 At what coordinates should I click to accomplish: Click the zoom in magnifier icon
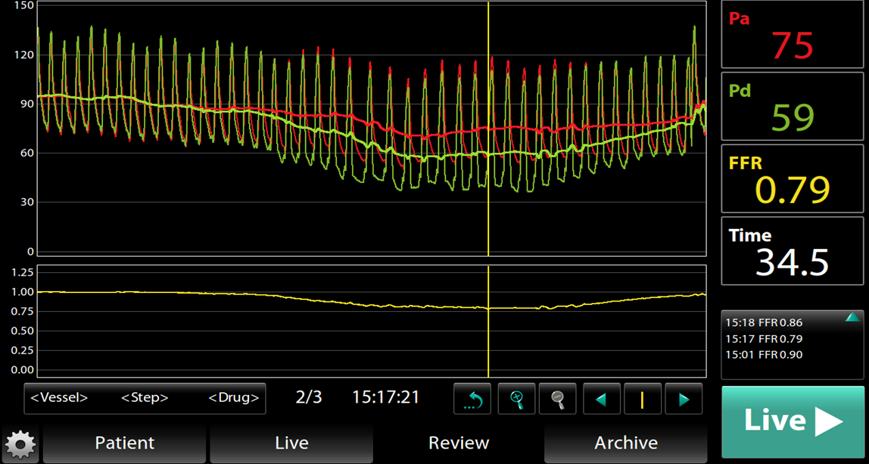click(516, 399)
